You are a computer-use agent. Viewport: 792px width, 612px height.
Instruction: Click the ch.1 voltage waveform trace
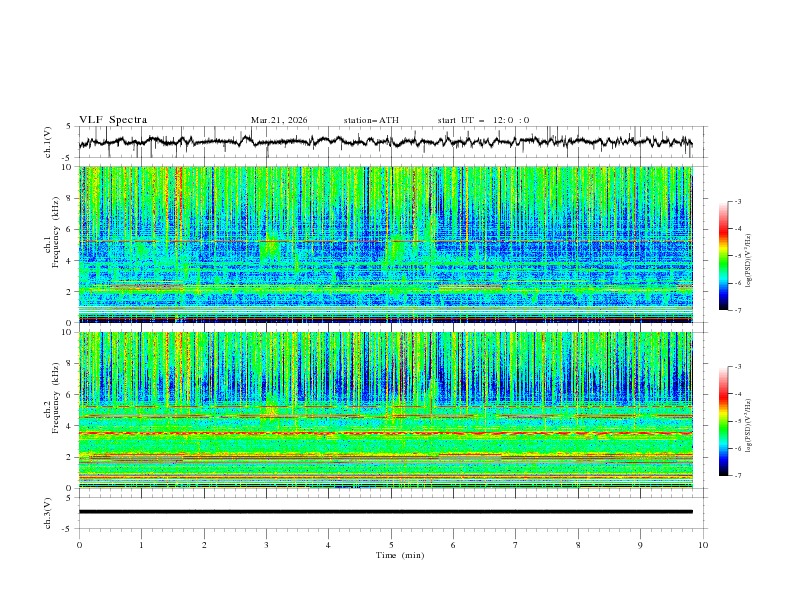tap(385, 142)
